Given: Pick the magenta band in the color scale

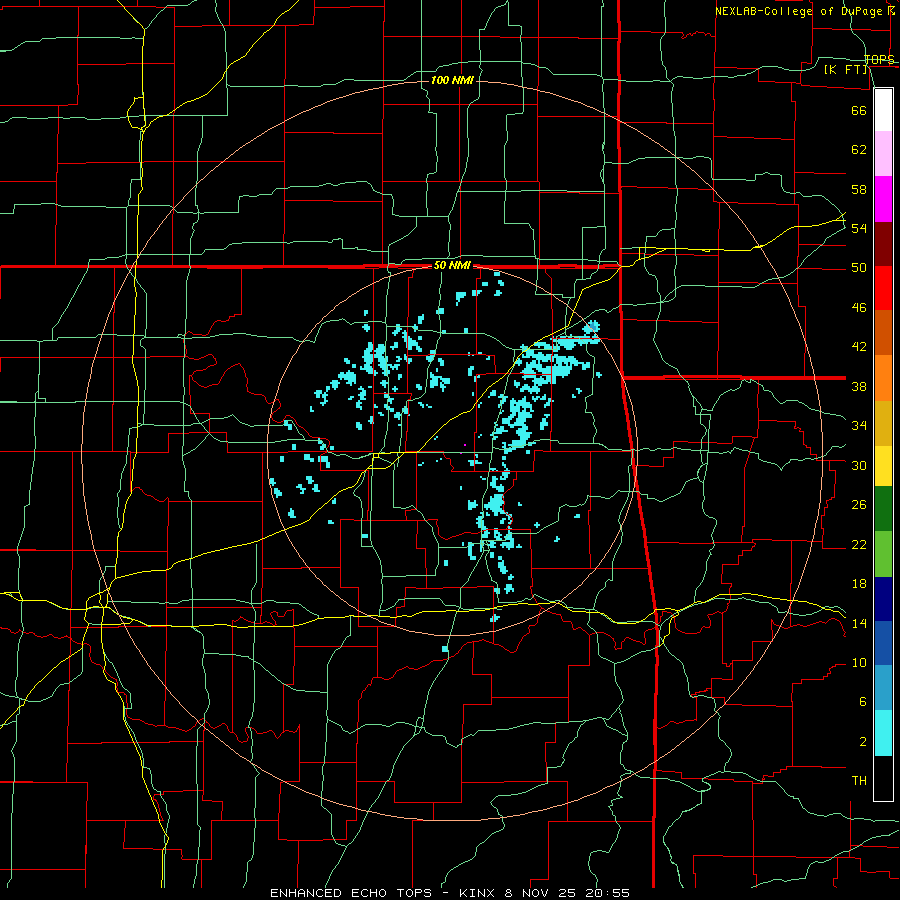Looking at the screenshot, I should coord(883,199).
